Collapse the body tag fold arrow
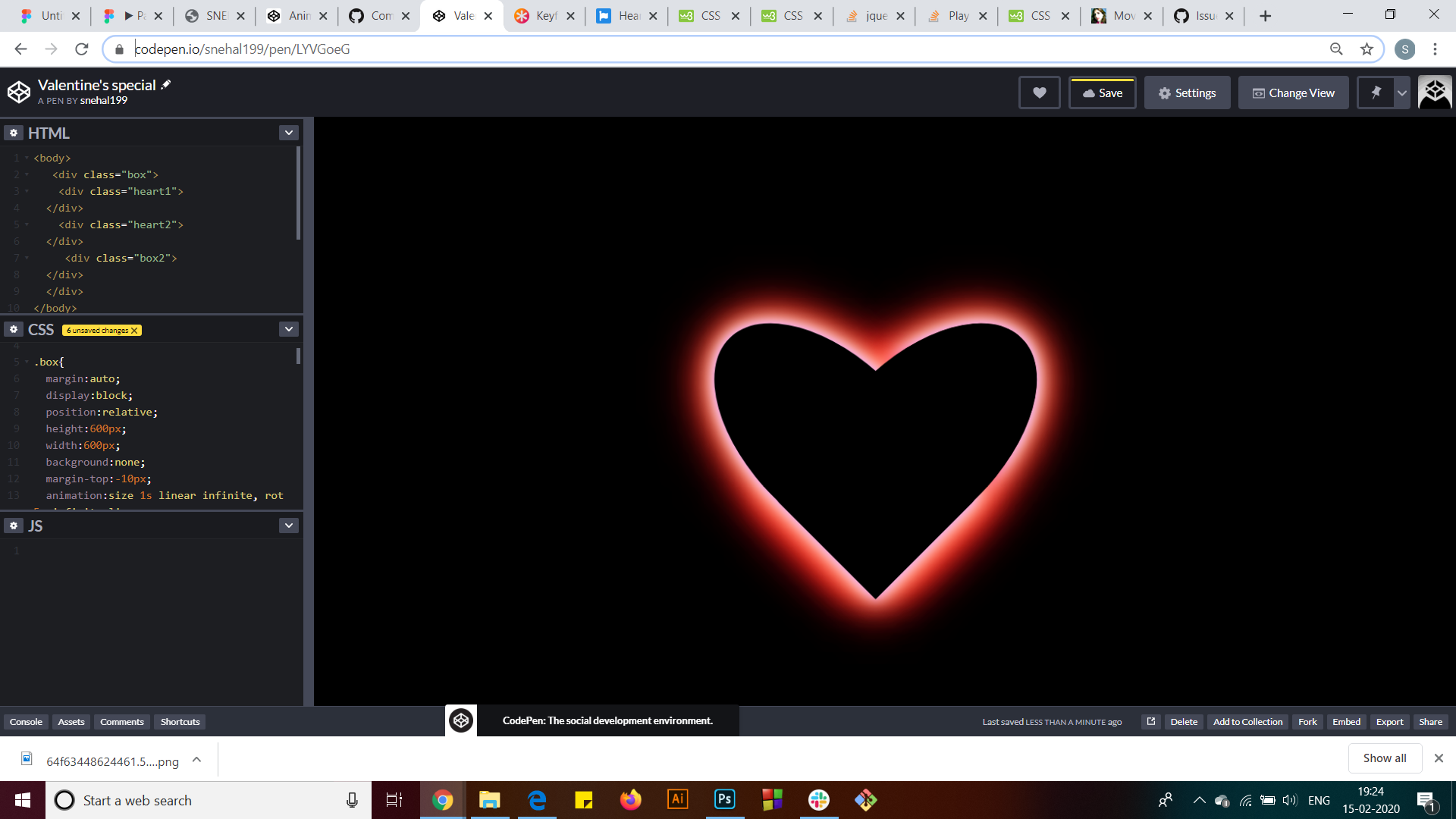1456x819 pixels. click(27, 158)
